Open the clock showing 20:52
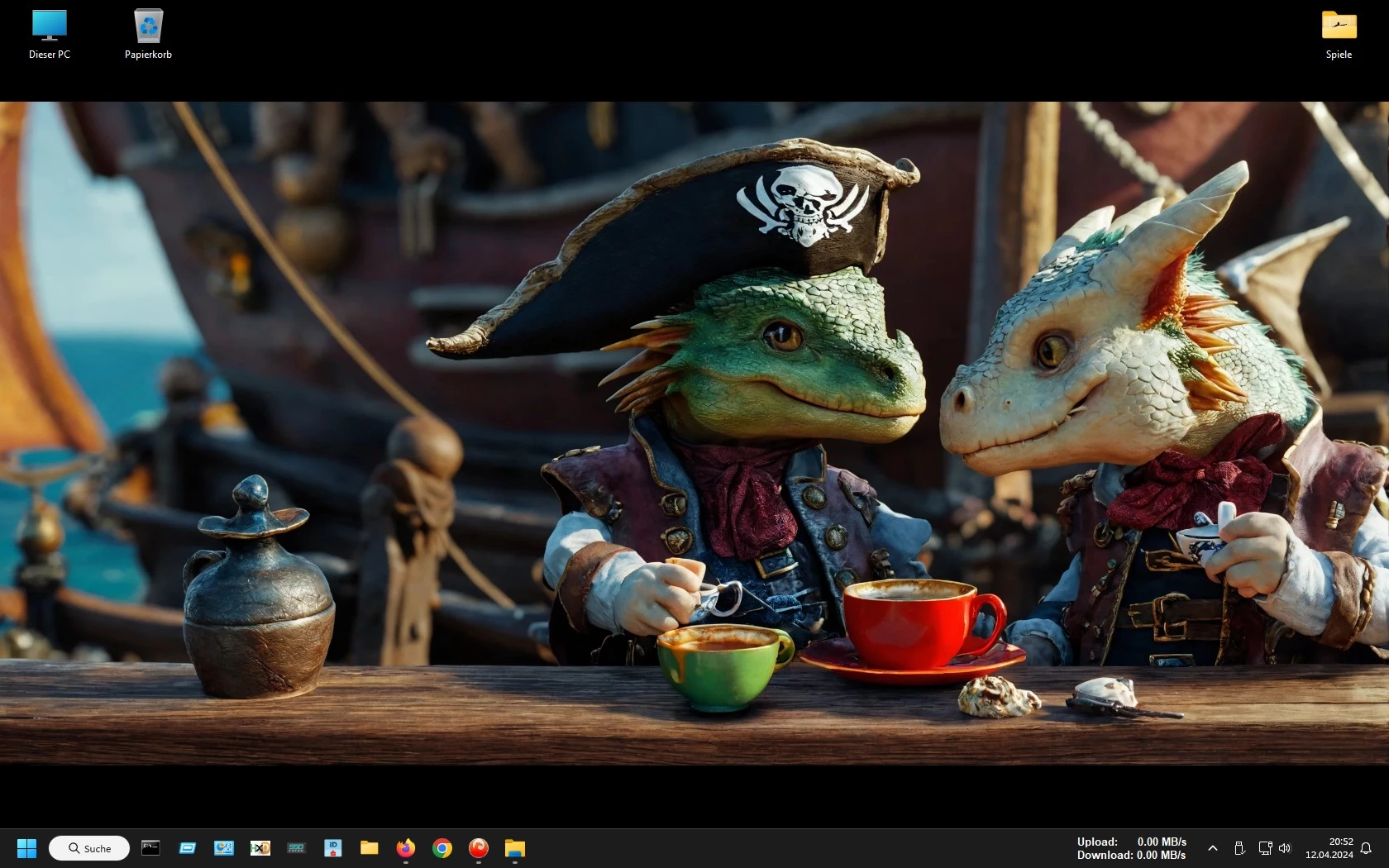This screenshot has height=868, width=1389. pyautogui.click(x=1329, y=848)
